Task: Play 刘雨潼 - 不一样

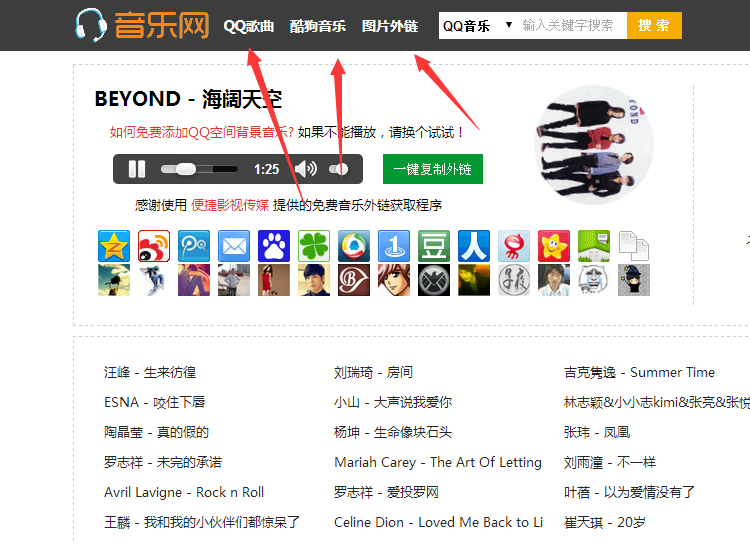Action: 610,462
